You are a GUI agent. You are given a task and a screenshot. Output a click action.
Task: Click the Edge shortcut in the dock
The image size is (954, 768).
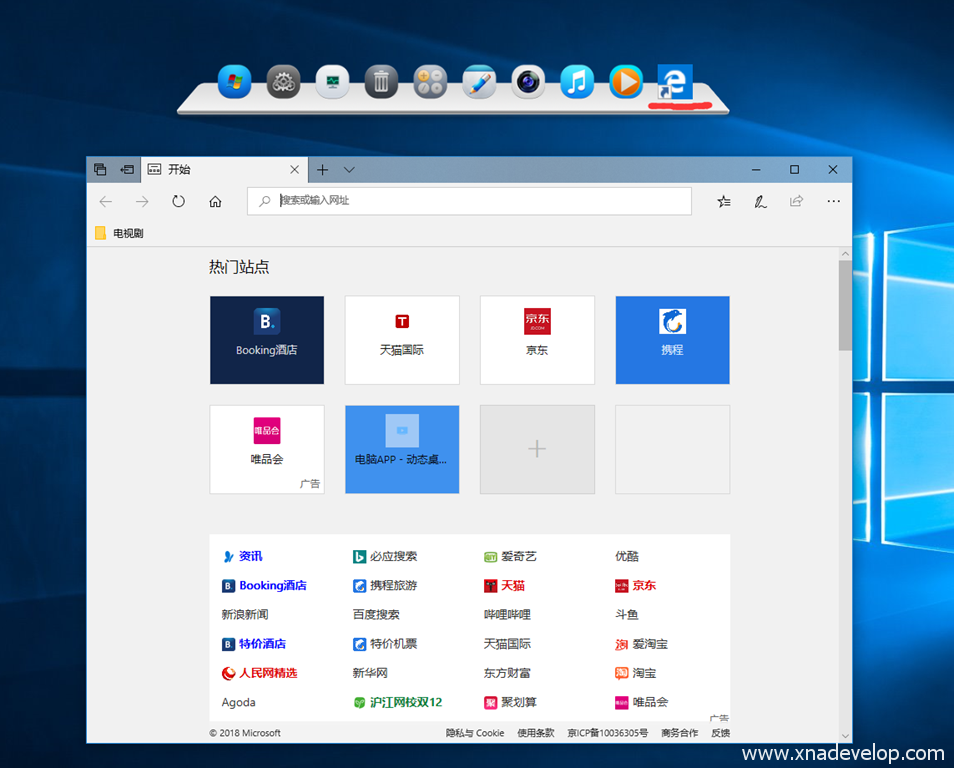click(675, 82)
